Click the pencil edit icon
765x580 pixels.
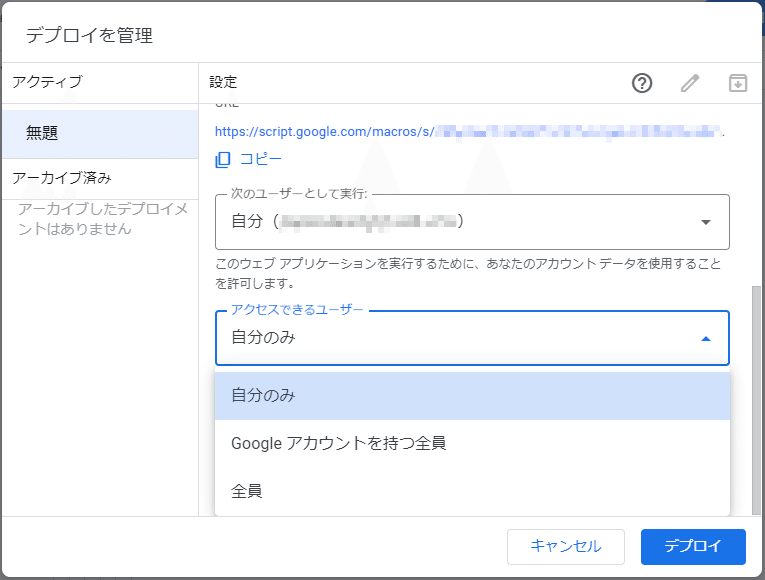click(690, 83)
